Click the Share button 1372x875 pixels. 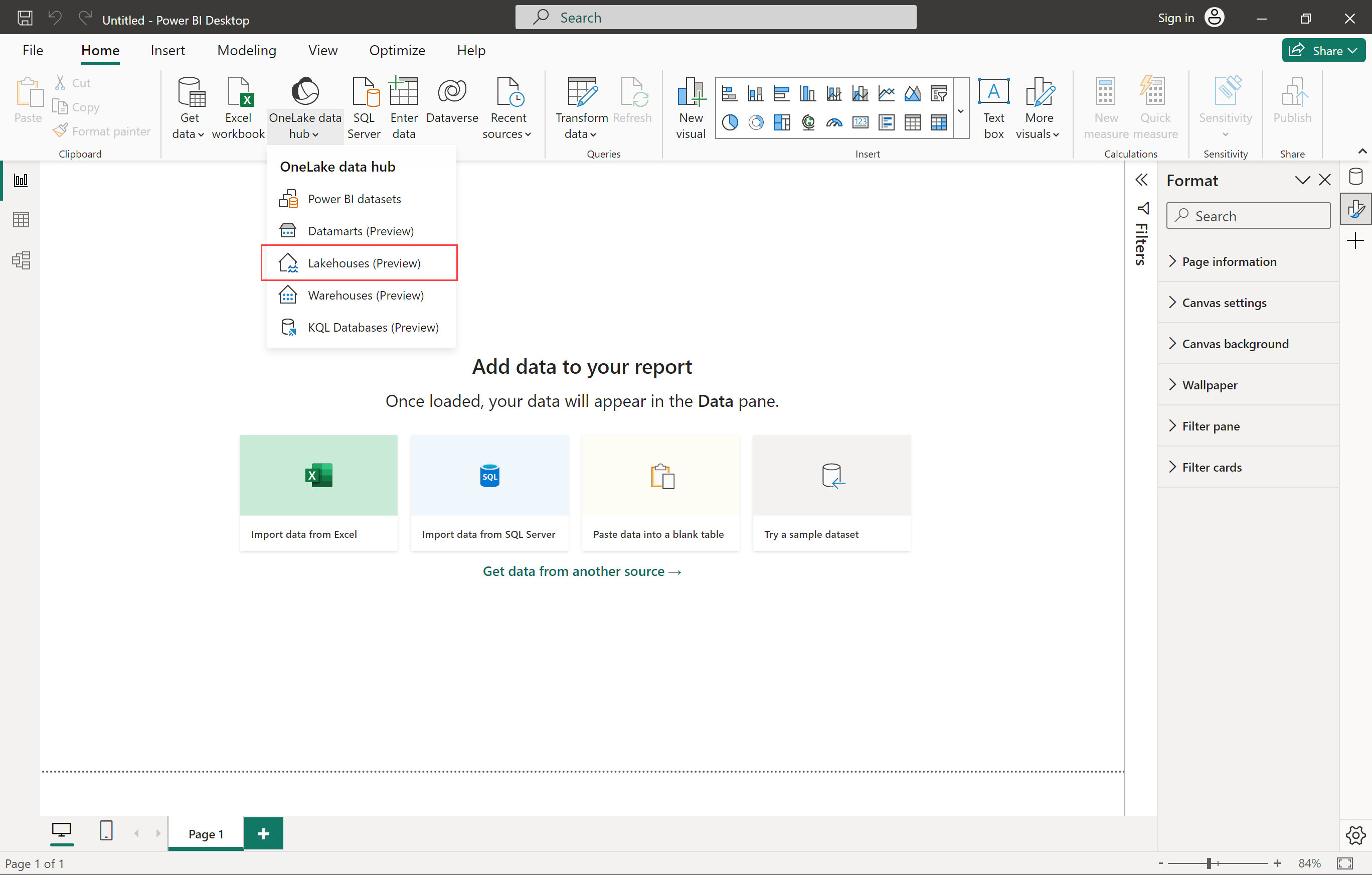tap(1322, 51)
